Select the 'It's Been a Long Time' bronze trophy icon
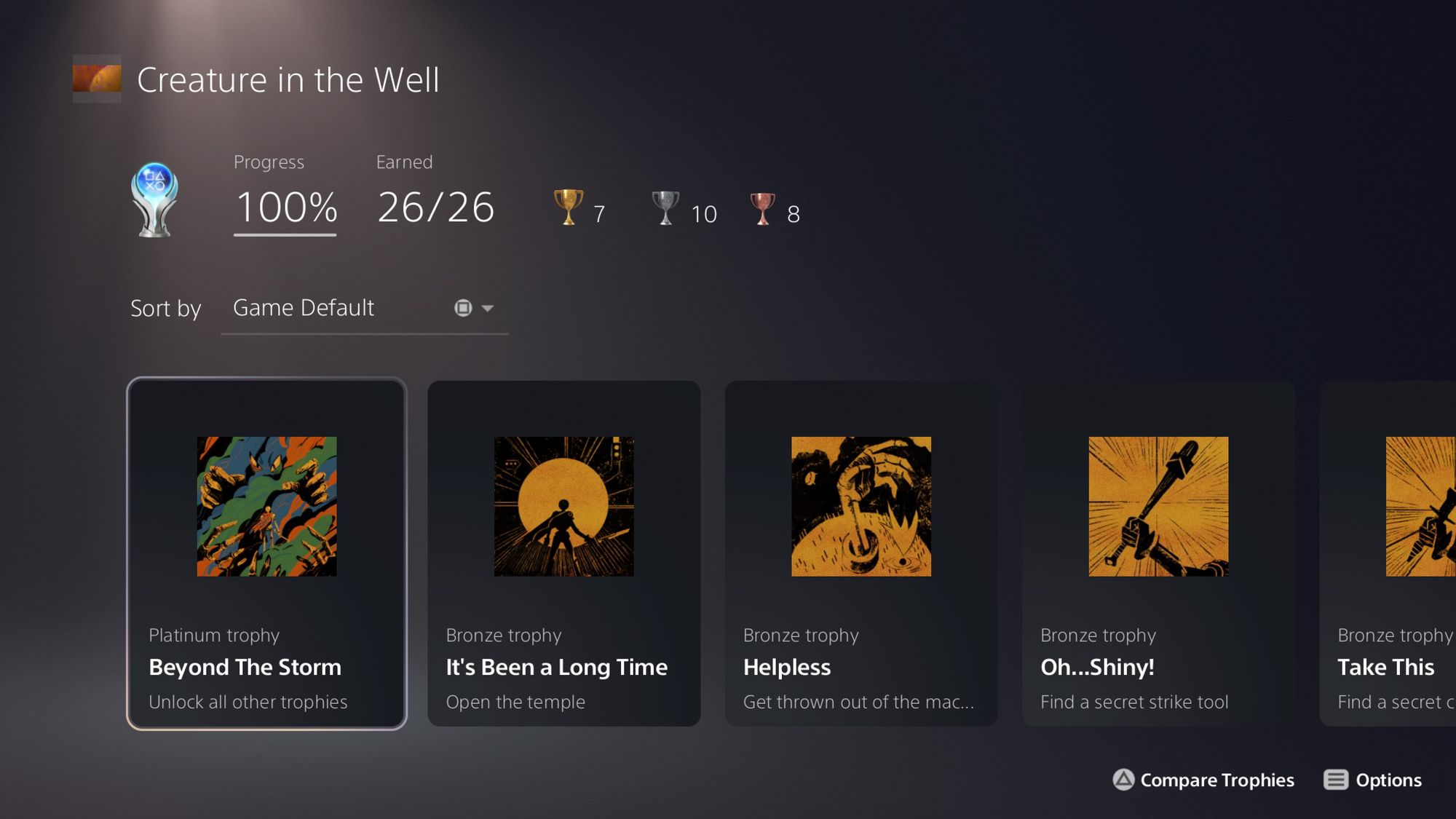This screenshot has width=1456, height=819. click(563, 505)
